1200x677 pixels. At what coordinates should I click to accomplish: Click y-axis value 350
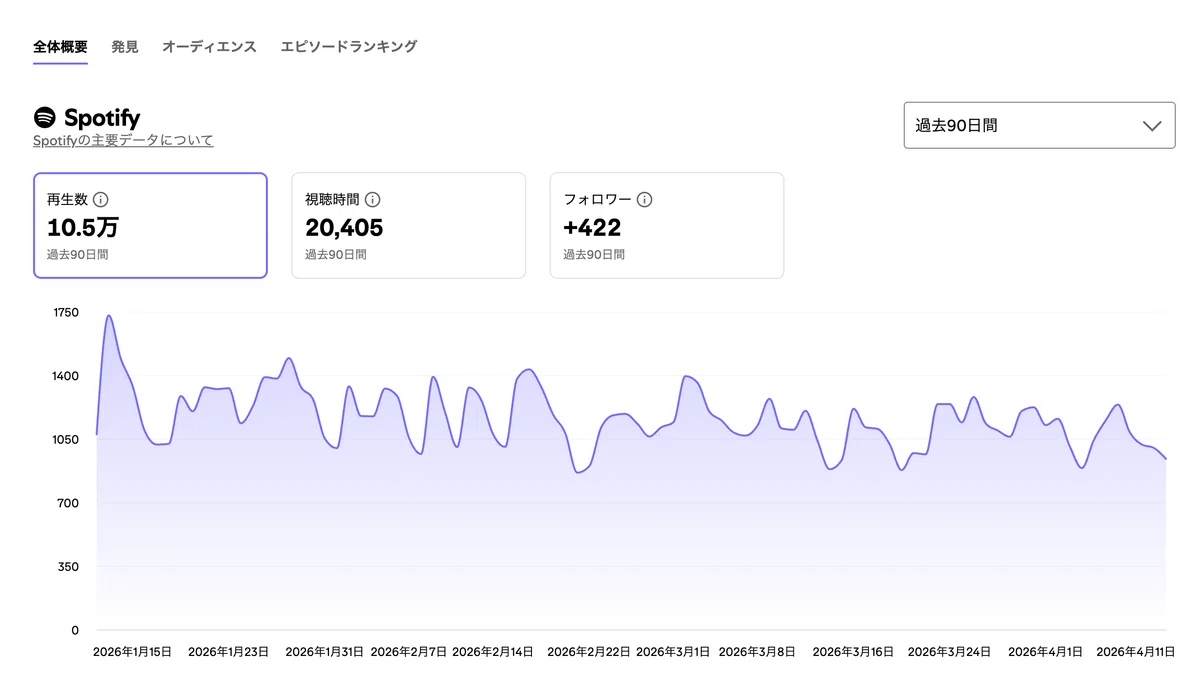(68, 567)
